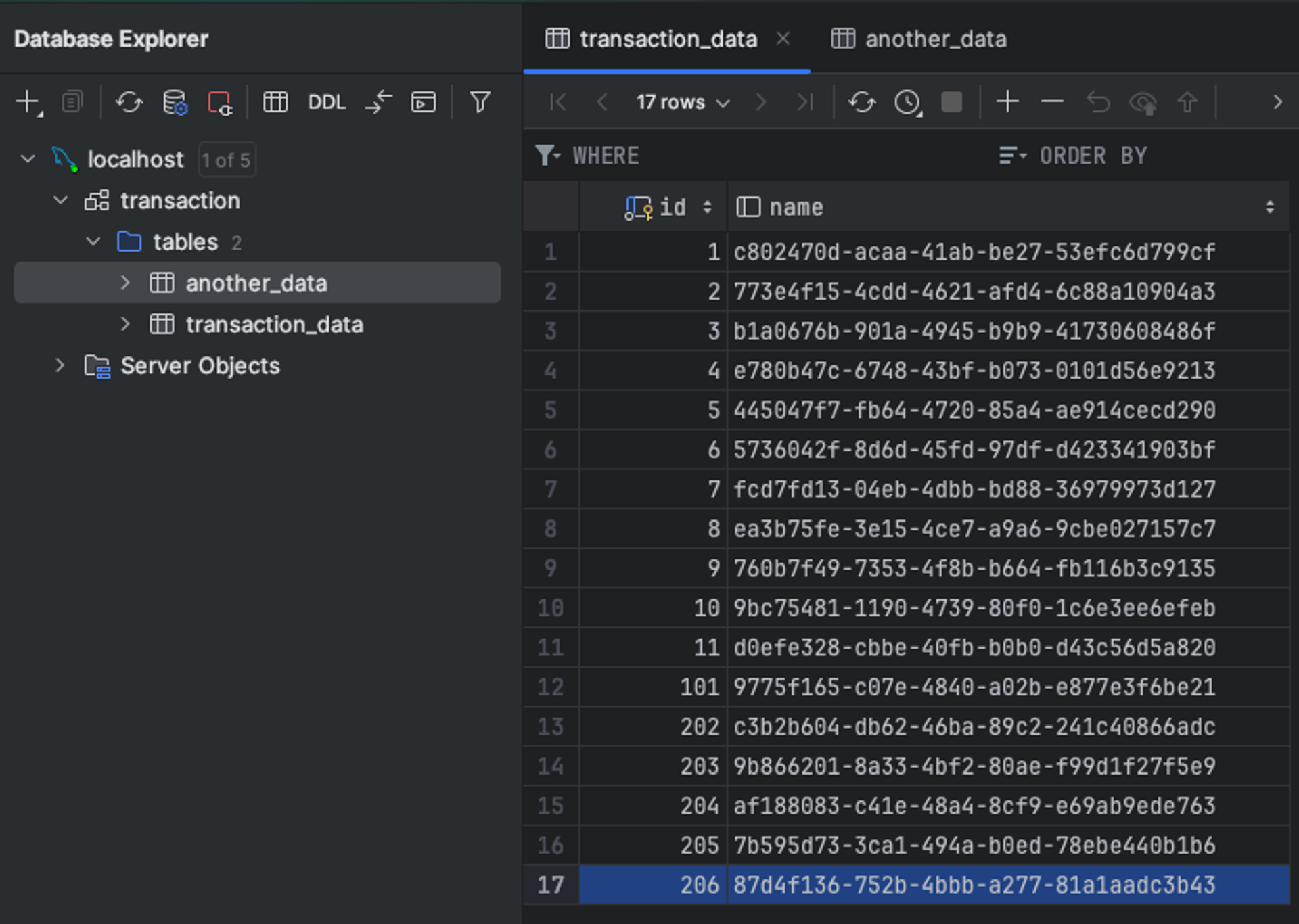This screenshot has height=924, width=1299.
Task: Click the Edit Data table icon
Action: click(x=275, y=102)
